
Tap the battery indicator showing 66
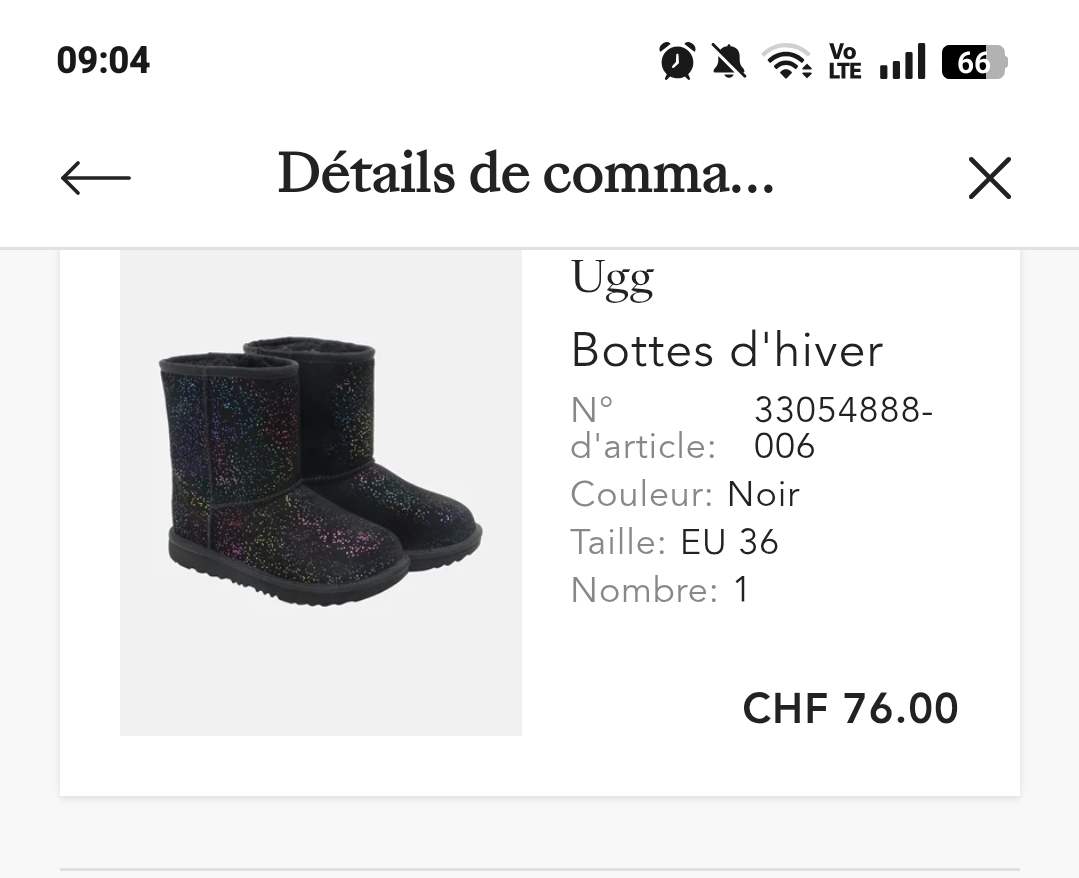pos(972,61)
